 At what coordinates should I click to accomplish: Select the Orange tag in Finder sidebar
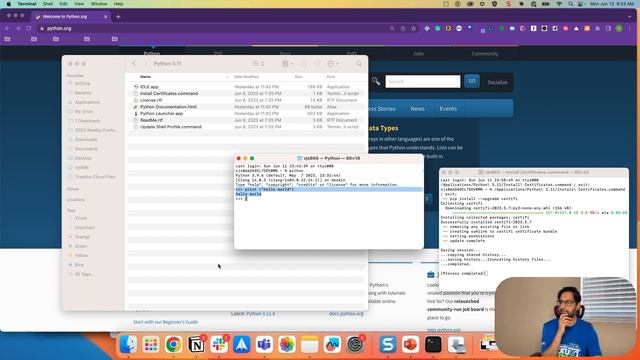coord(82,237)
